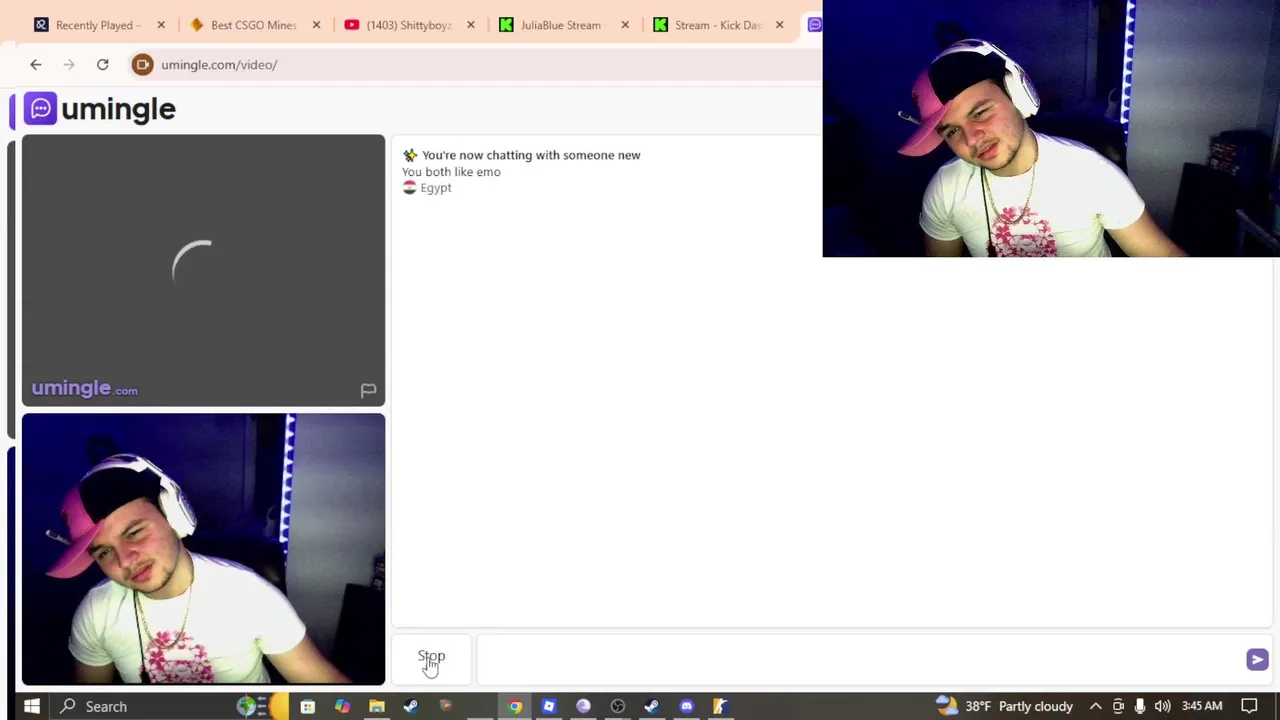Click the Stop button in the chat
This screenshot has width=1280, height=720.
431,657
